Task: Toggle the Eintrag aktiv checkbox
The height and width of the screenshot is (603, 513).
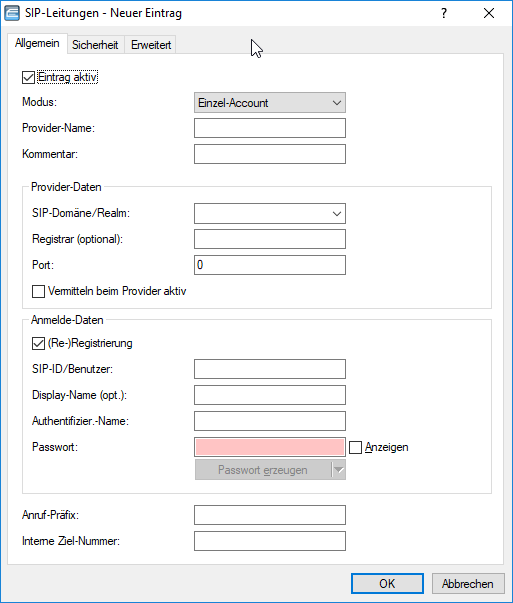Action: pos(28,77)
